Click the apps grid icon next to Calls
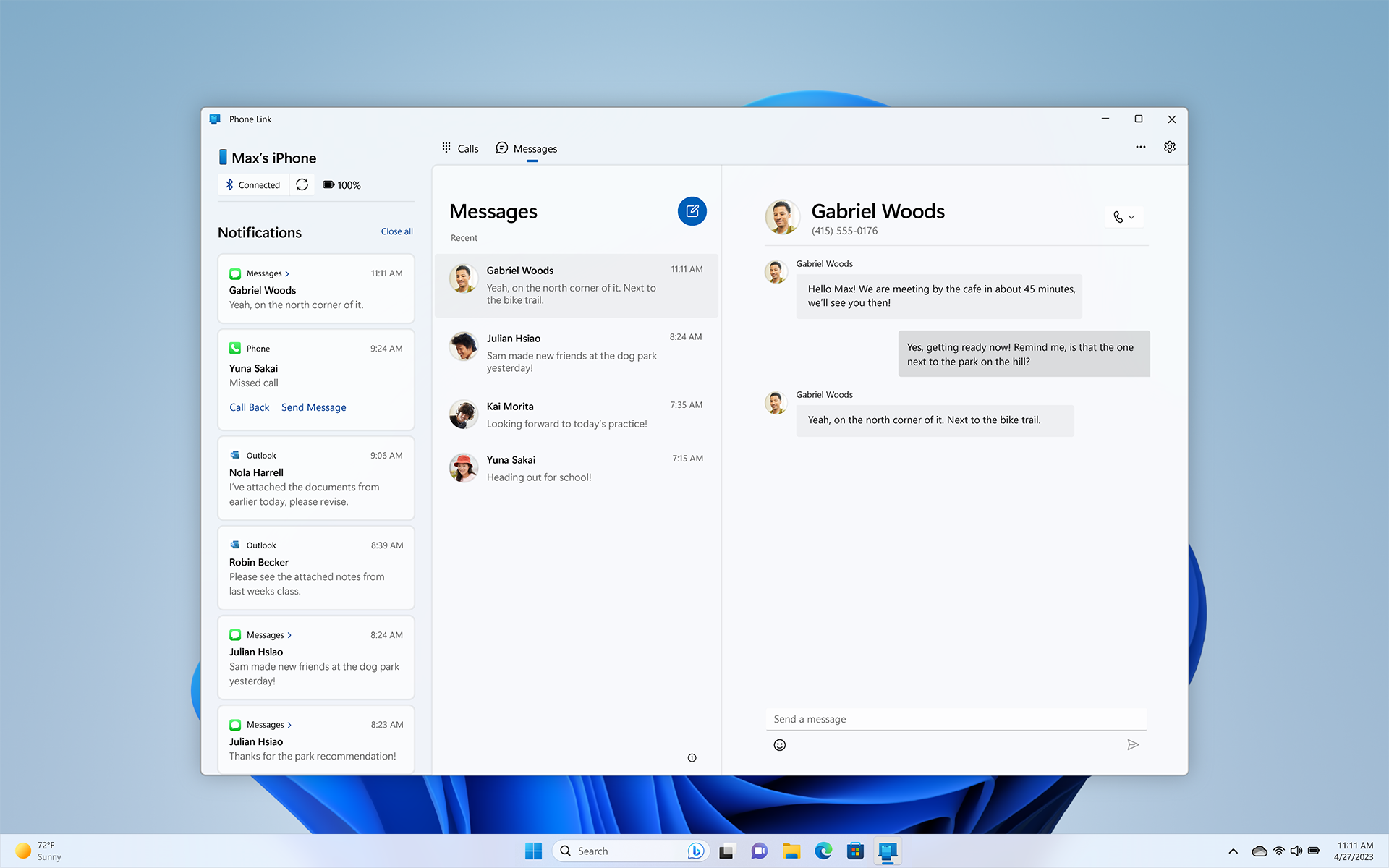Viewport: 1389px width, 868px height. 447,148
